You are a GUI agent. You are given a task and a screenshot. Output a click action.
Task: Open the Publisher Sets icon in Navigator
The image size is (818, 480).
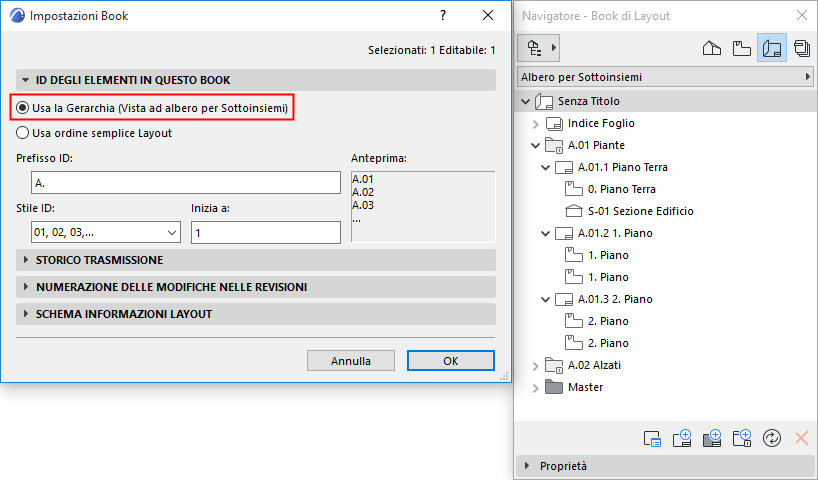click(x=802, y=49)
